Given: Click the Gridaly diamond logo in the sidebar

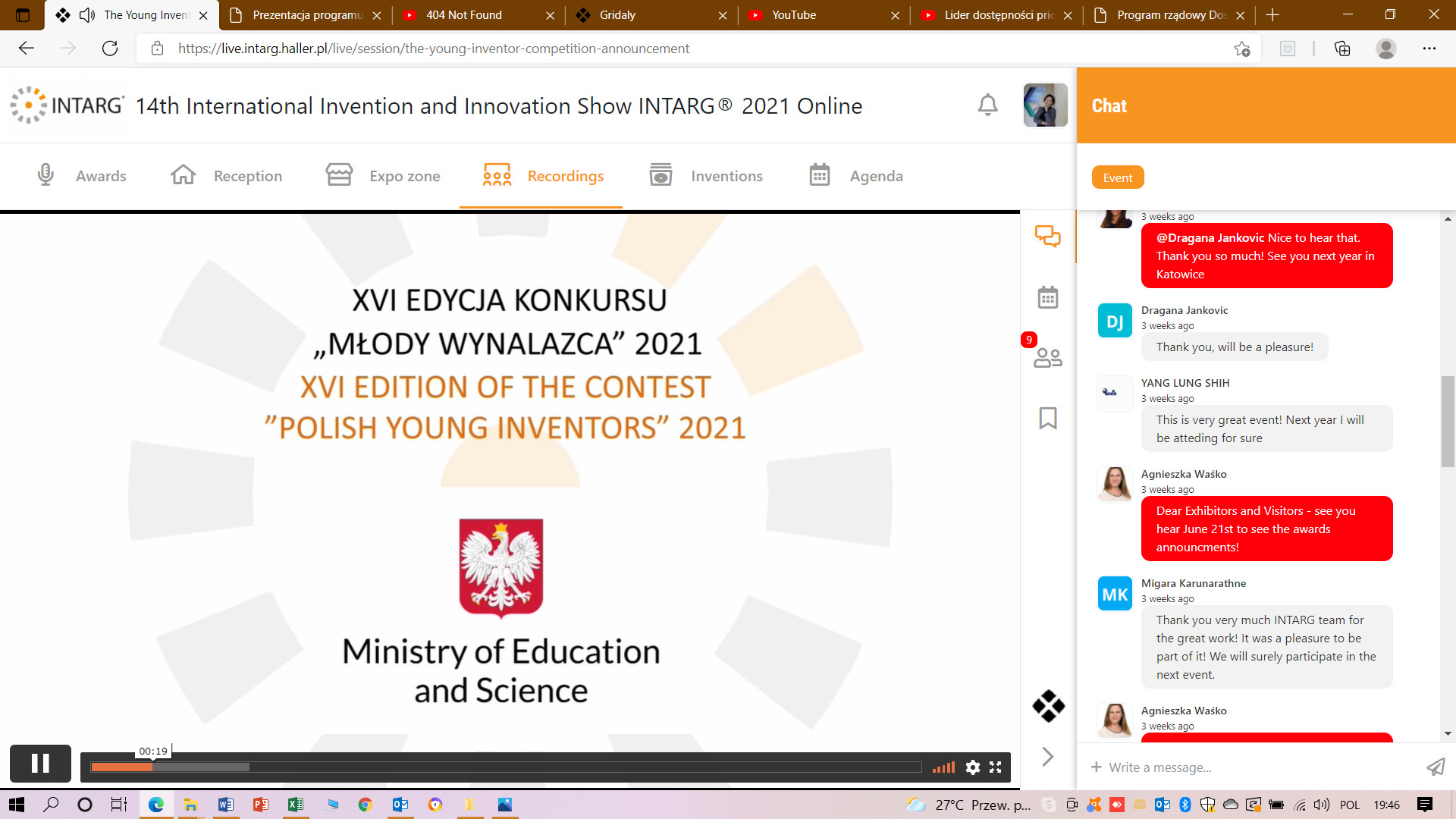Looking at the screenshot, I should pyautogui.click(x=1048, y=706).
